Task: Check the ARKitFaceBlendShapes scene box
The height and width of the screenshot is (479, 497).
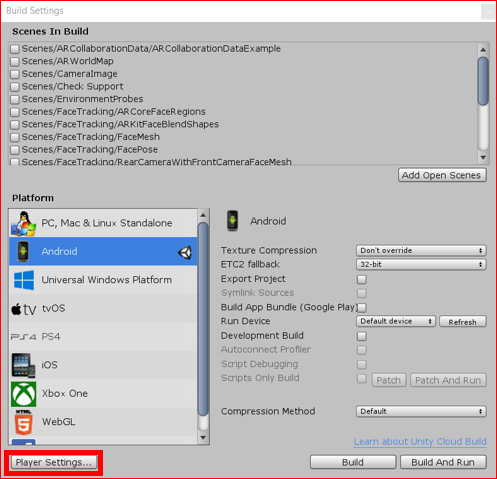Action: pos(15,125)
